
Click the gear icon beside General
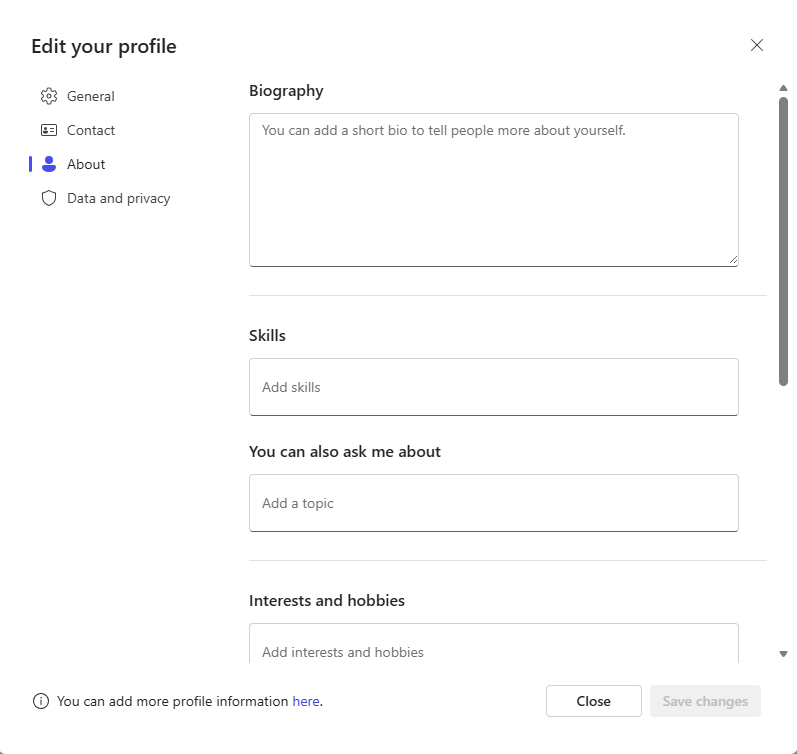pyautogui.click(x=49, y=96)
